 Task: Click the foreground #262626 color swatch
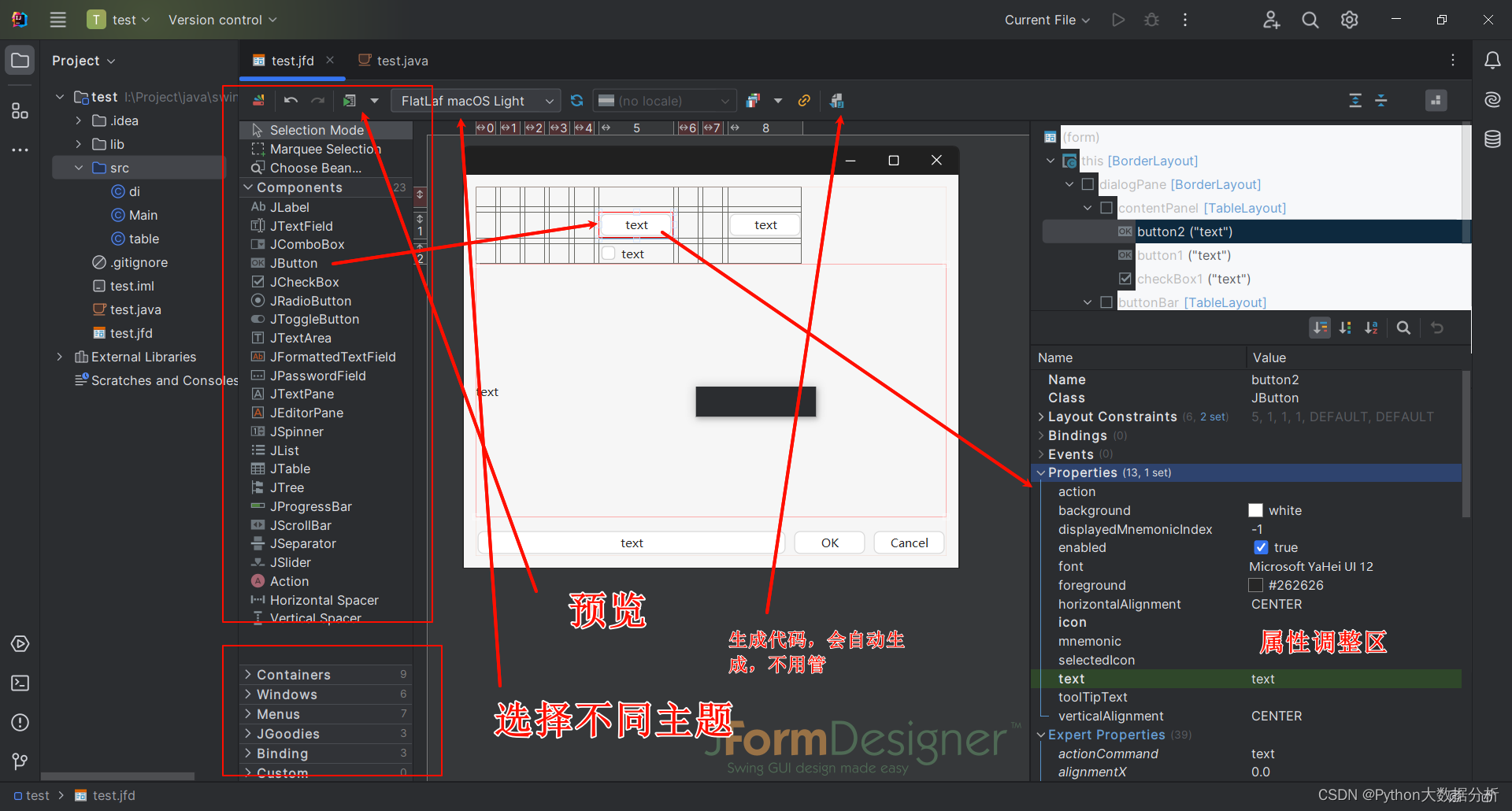1255,585
